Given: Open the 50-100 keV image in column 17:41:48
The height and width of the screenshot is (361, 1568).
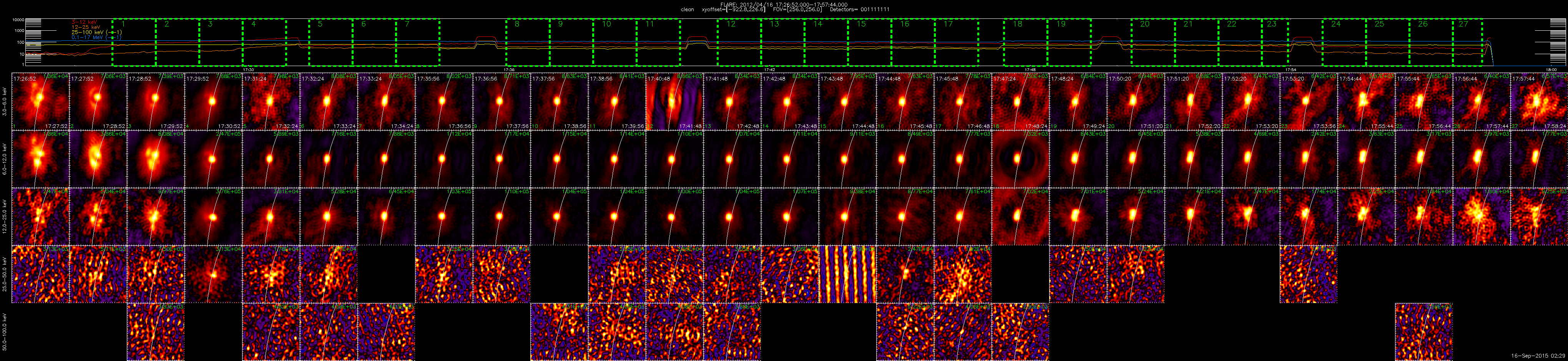Looking at the screenshot, I should pyautogui.click(x=732, y=332).
